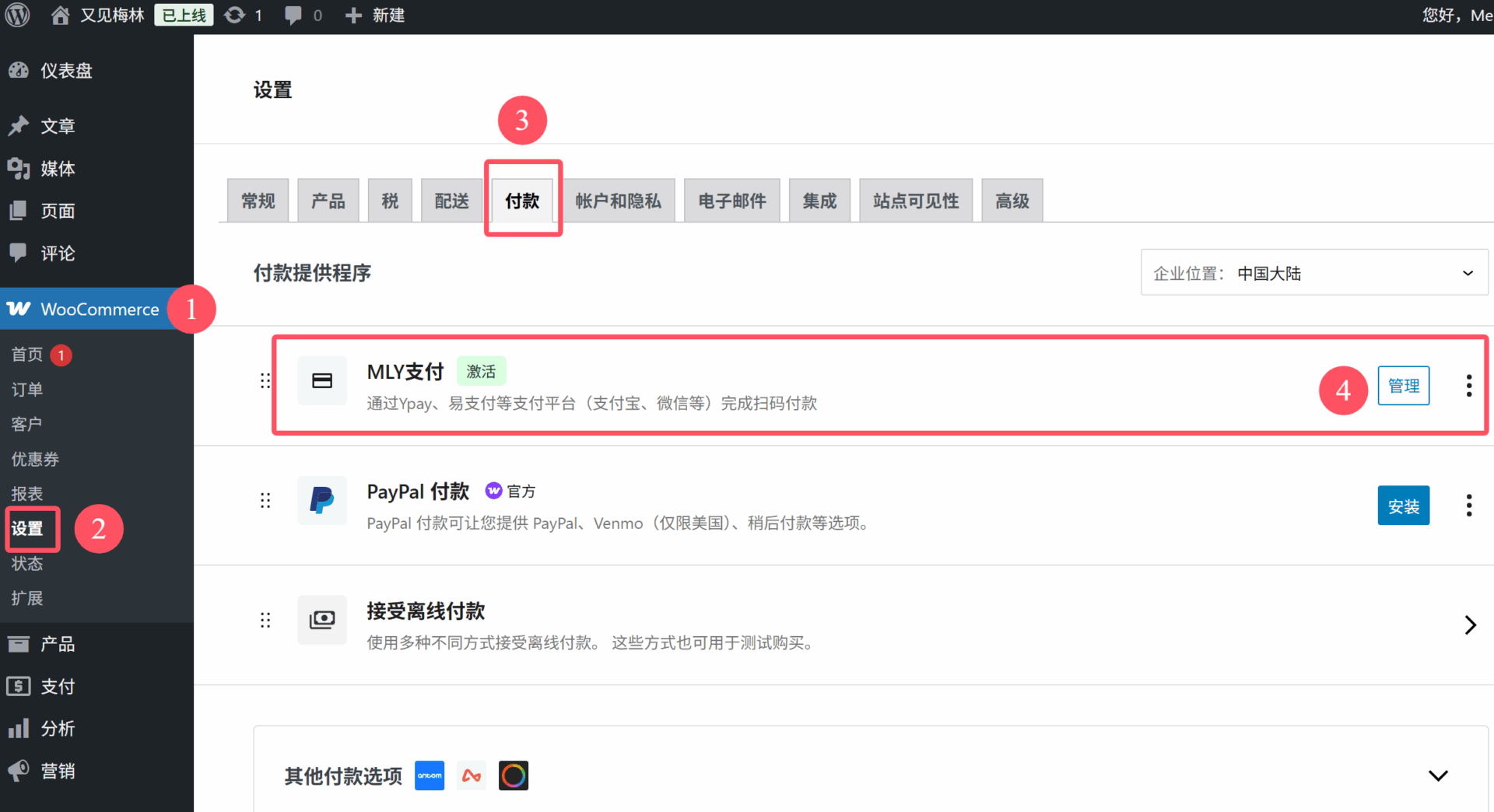Switch to the 常规 tab
The height and width of the screenshot is (812, 1494).
(258, 201)
